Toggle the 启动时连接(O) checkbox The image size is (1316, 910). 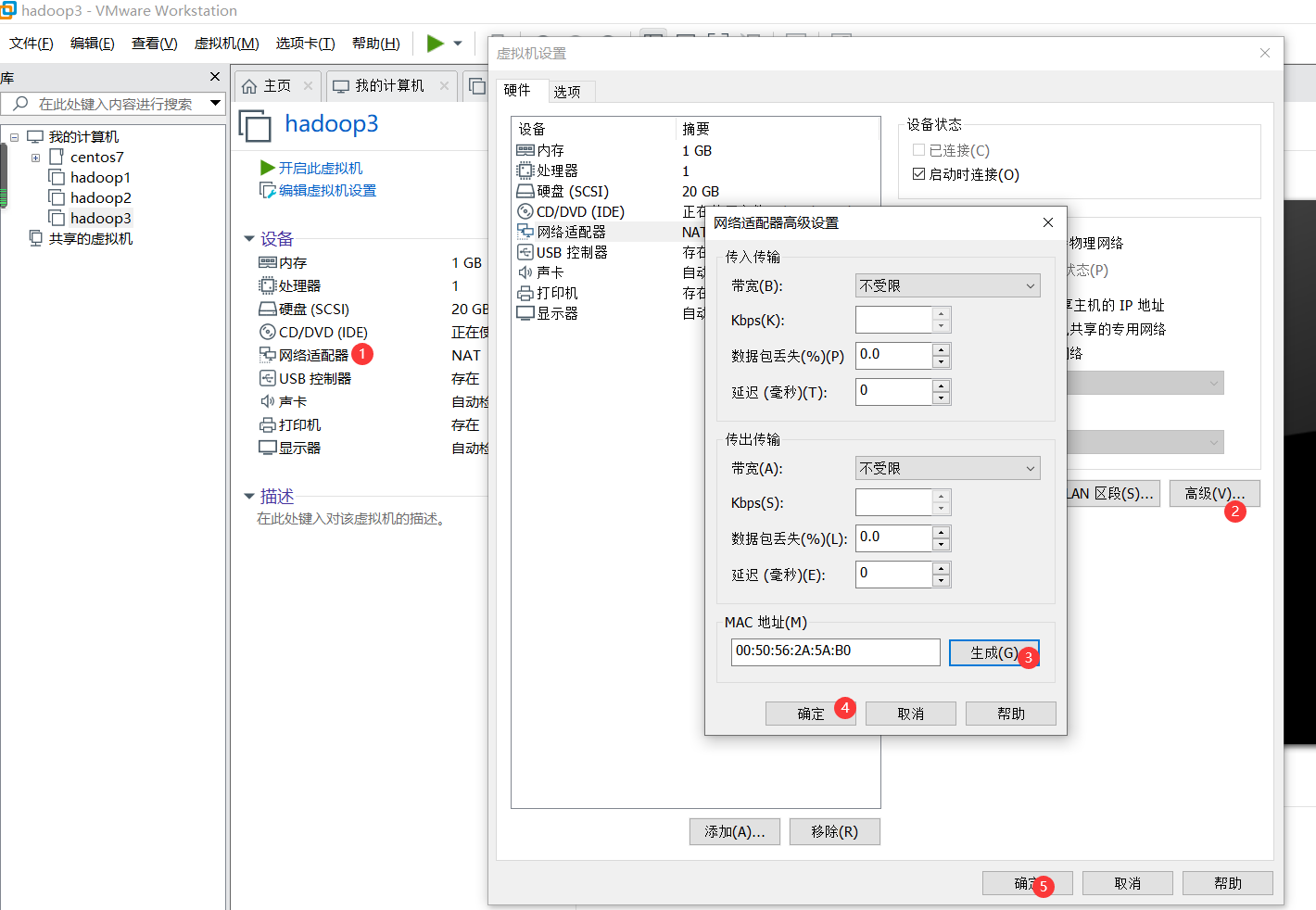point(919,174)
